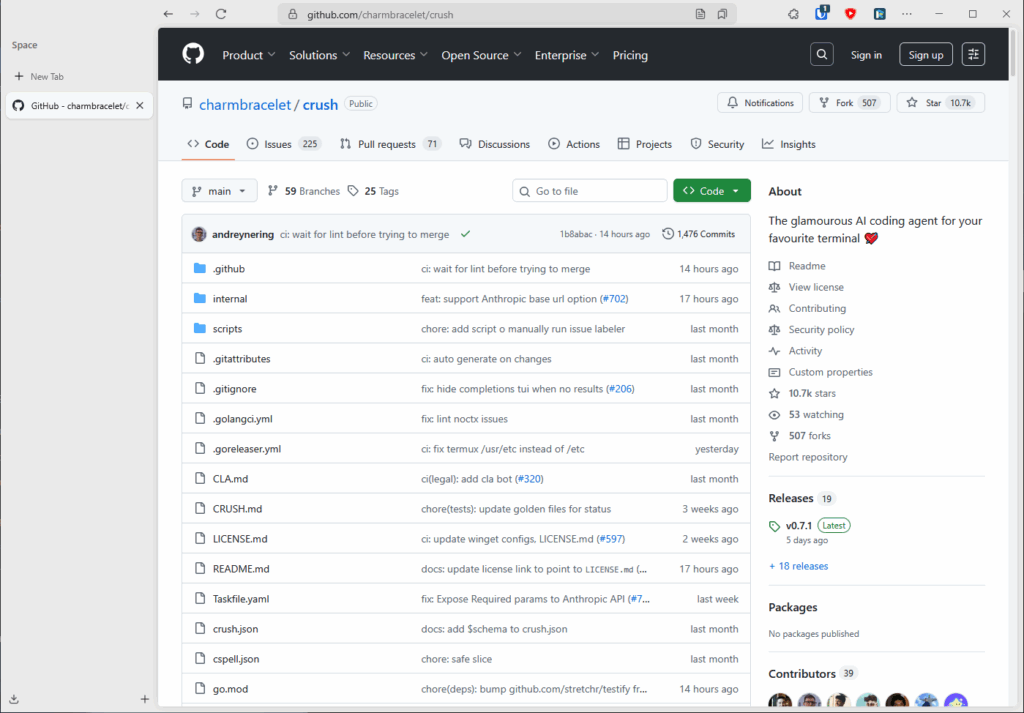Open 10.7k stars link
This screenshot has width=1024, height=713.
click(x=812, y=393)
